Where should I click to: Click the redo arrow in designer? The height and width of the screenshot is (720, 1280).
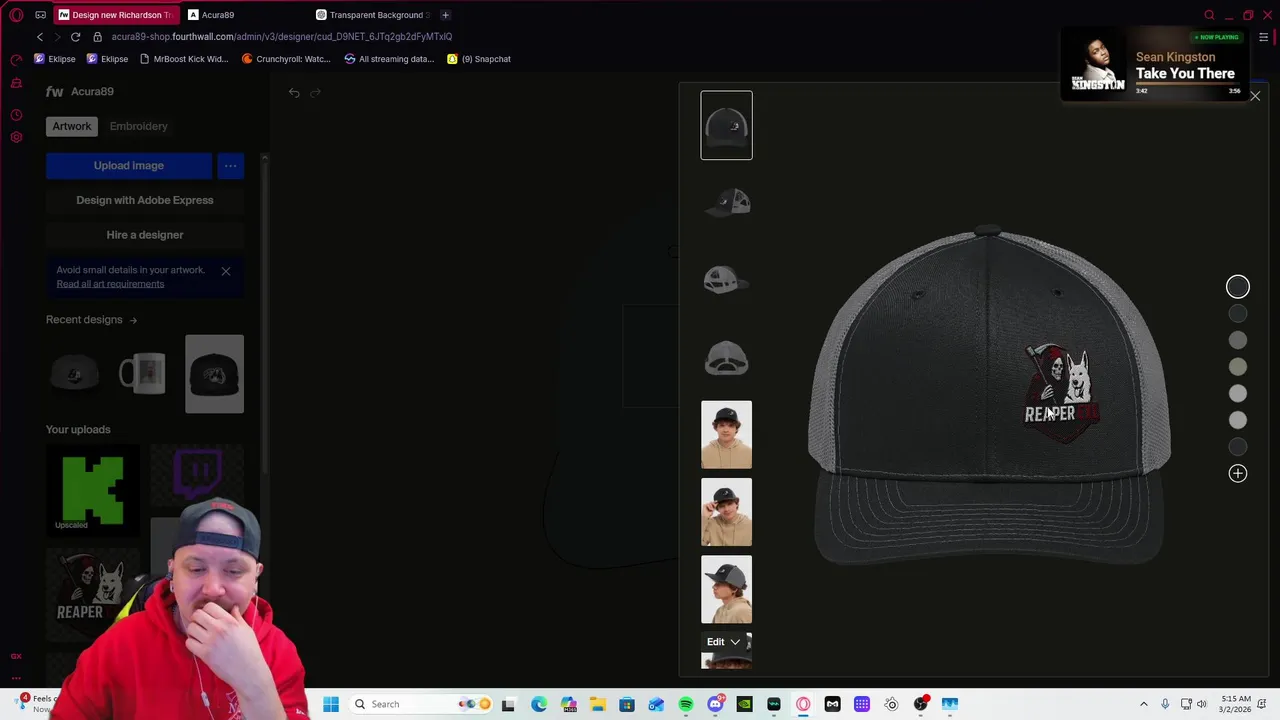coord(315,93)
